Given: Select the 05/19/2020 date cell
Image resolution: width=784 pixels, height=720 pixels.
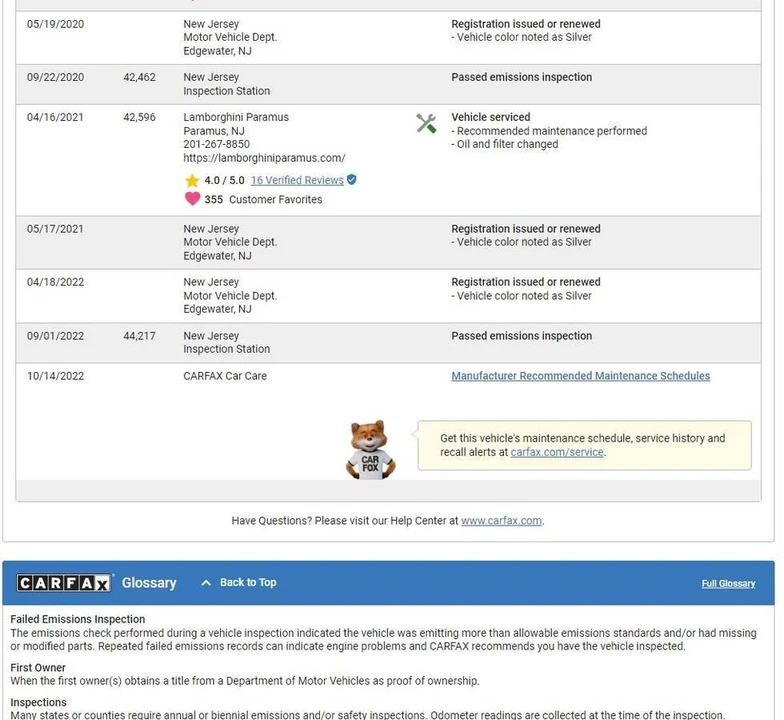Looking at the screenshot, I should tap(56, 24).
